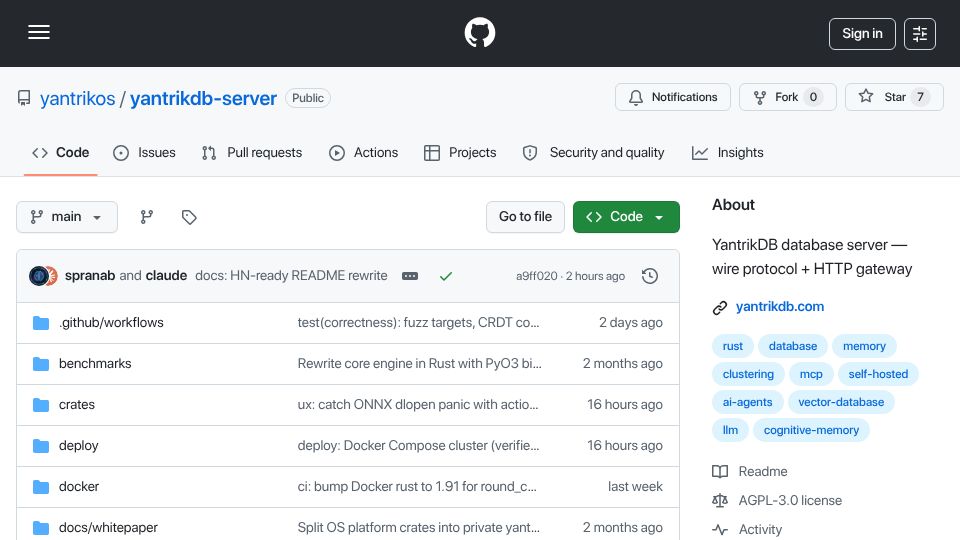The image size is (960, 540).
Task: View branches via branch icon
Action: 146,217
